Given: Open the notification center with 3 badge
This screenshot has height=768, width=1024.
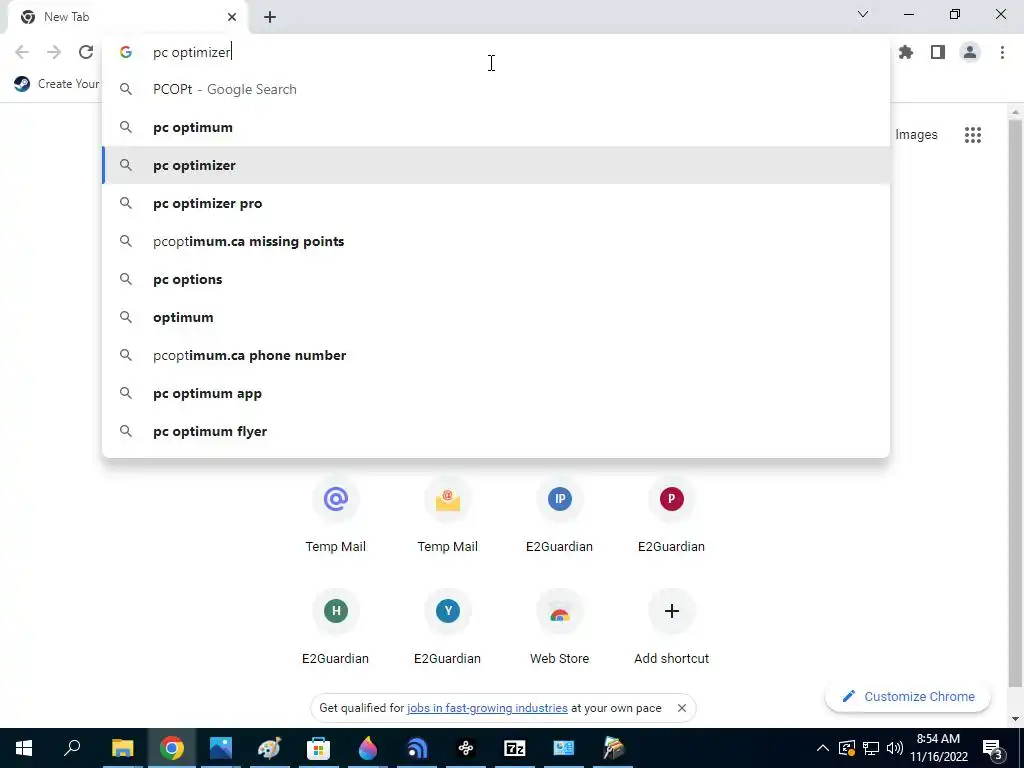Looking at the screenshot, I should click(993, 748).
